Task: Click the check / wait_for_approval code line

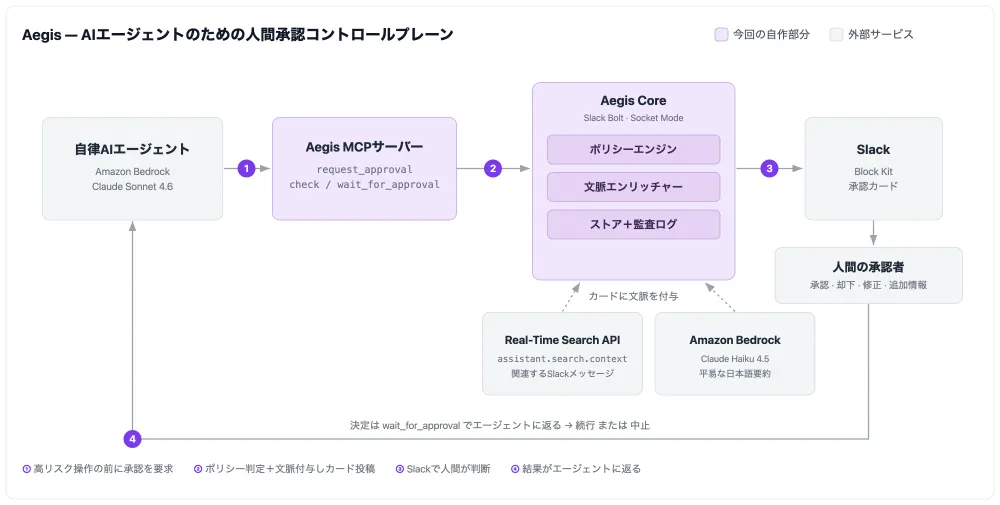Action: click(x=364, y=184)
